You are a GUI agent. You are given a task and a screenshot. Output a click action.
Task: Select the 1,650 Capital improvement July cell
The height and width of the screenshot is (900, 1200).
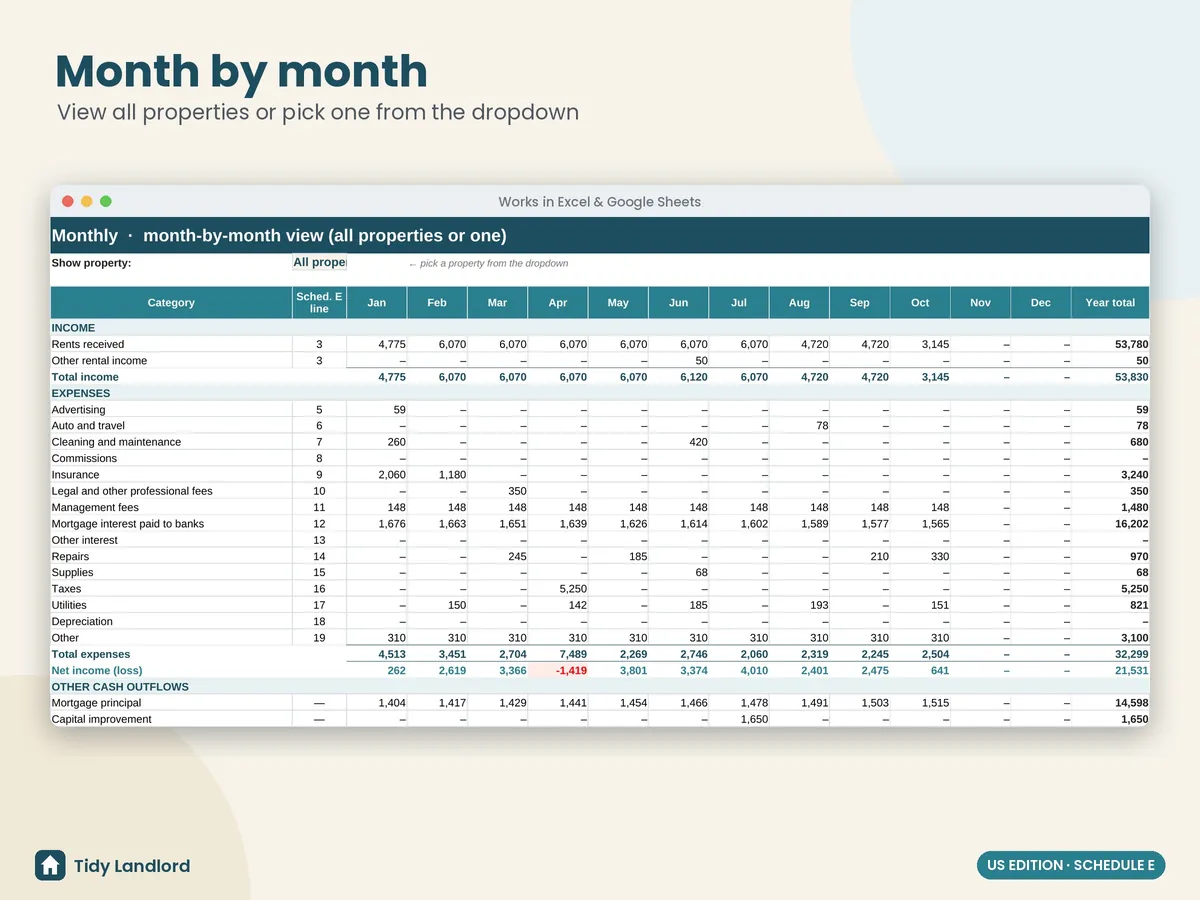pyautogui.click(x=739, y=719)
